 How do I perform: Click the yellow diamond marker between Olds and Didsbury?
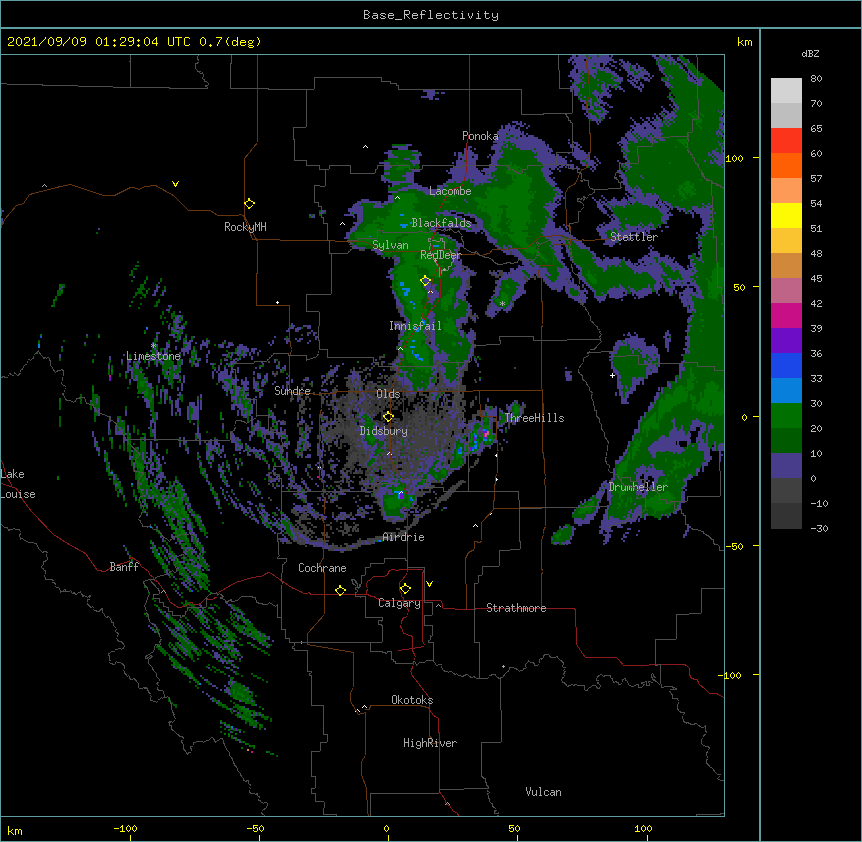[x=388, y=417]
